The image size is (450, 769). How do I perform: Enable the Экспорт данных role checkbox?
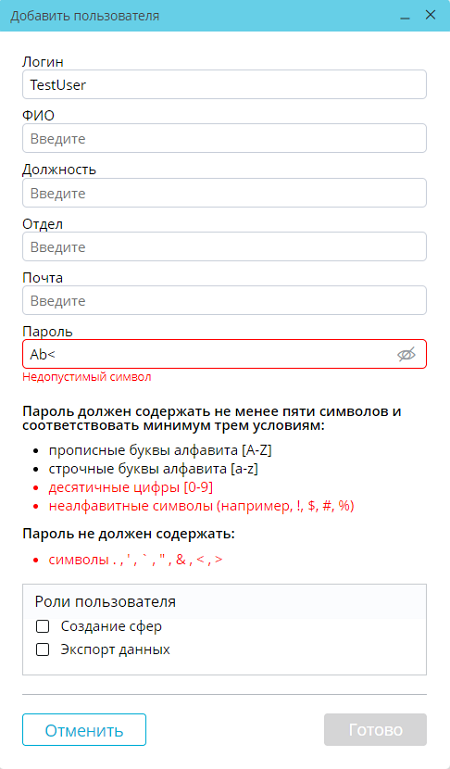point(43,650)
